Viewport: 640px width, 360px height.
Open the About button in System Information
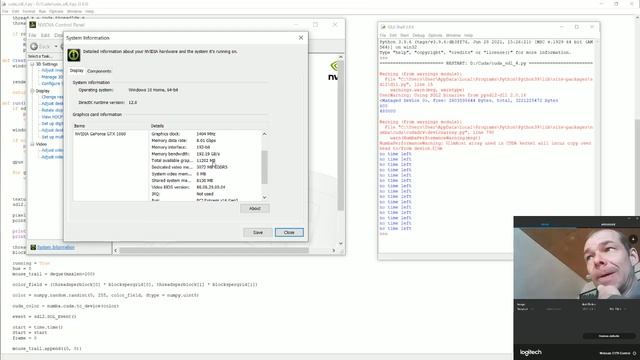pos(254,209)
